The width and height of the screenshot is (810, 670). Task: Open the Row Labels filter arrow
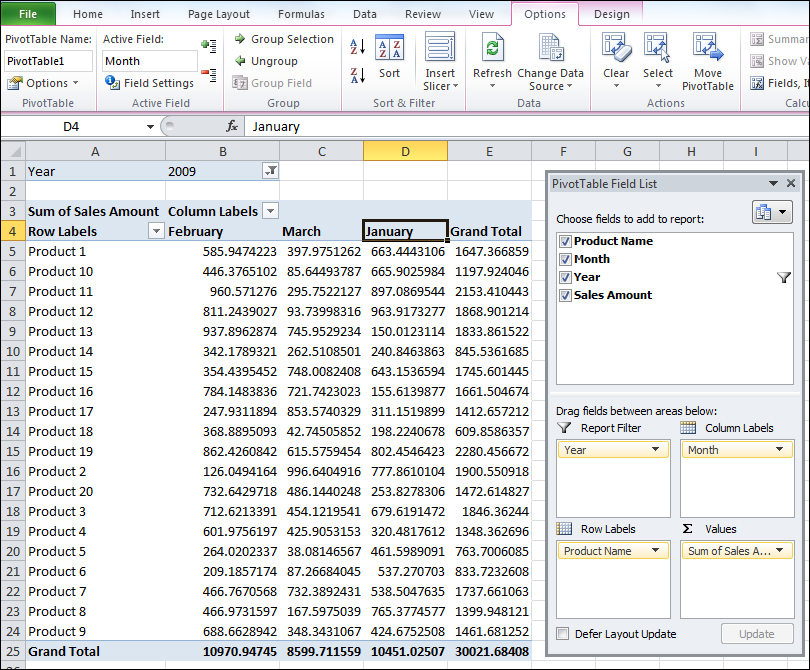[157, 231]
